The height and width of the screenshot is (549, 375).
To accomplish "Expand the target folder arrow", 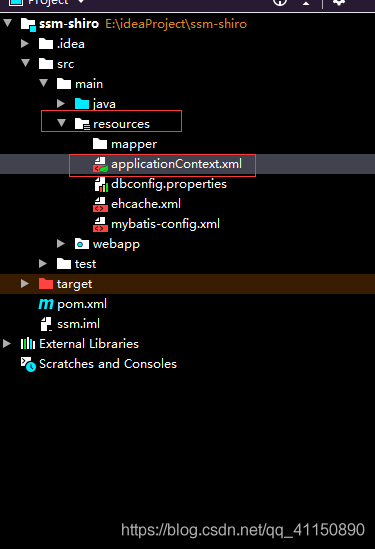I will point(25,283).
